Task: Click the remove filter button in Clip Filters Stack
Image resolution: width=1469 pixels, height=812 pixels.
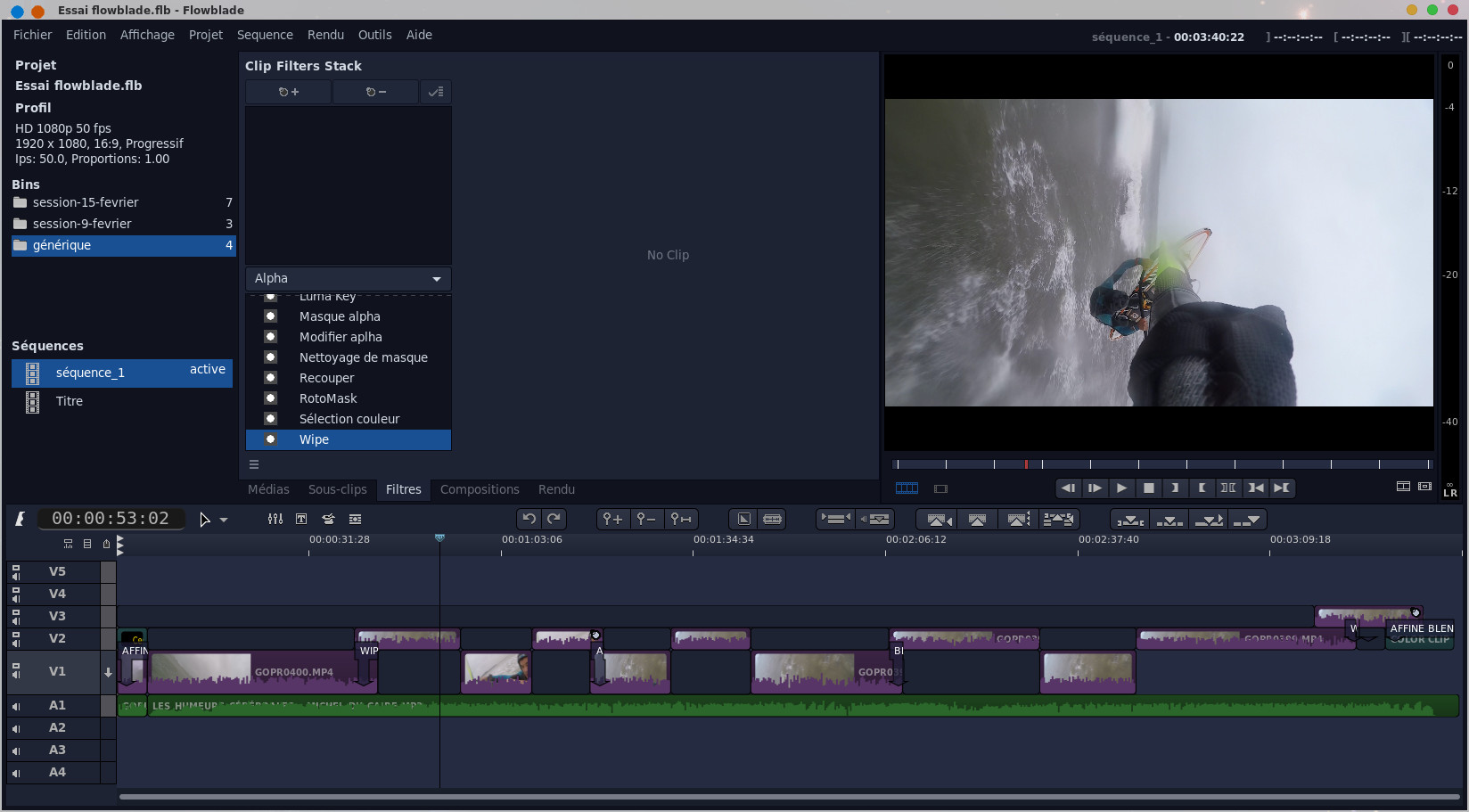Action: pos(375,92)
